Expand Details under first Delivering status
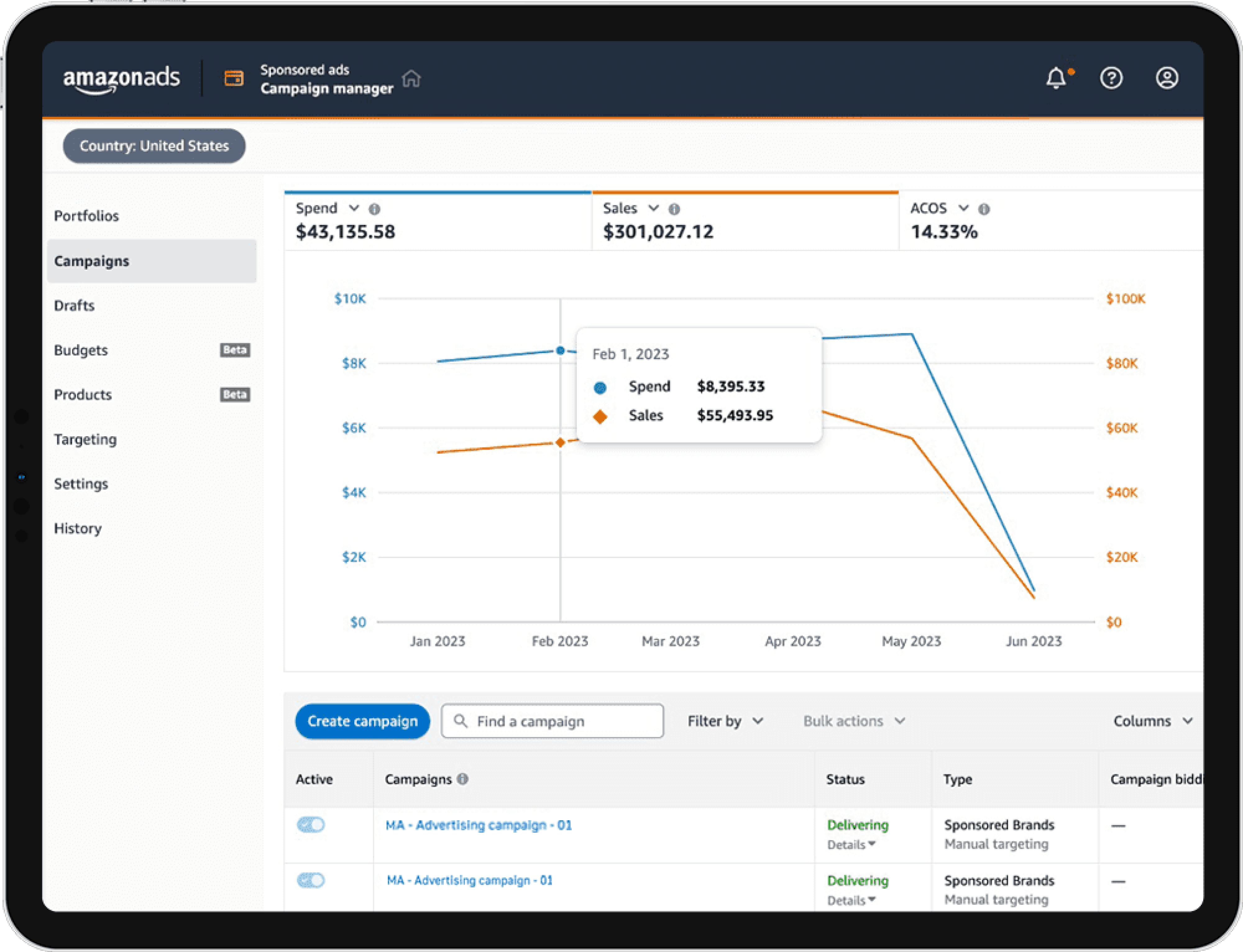Screen dimensions: 1243x952 (x=851, y=844)
